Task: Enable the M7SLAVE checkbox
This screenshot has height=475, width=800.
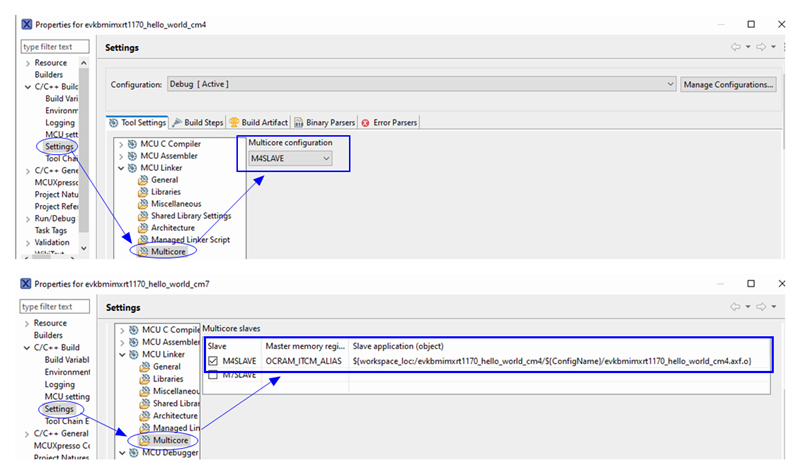Action: 211,375
